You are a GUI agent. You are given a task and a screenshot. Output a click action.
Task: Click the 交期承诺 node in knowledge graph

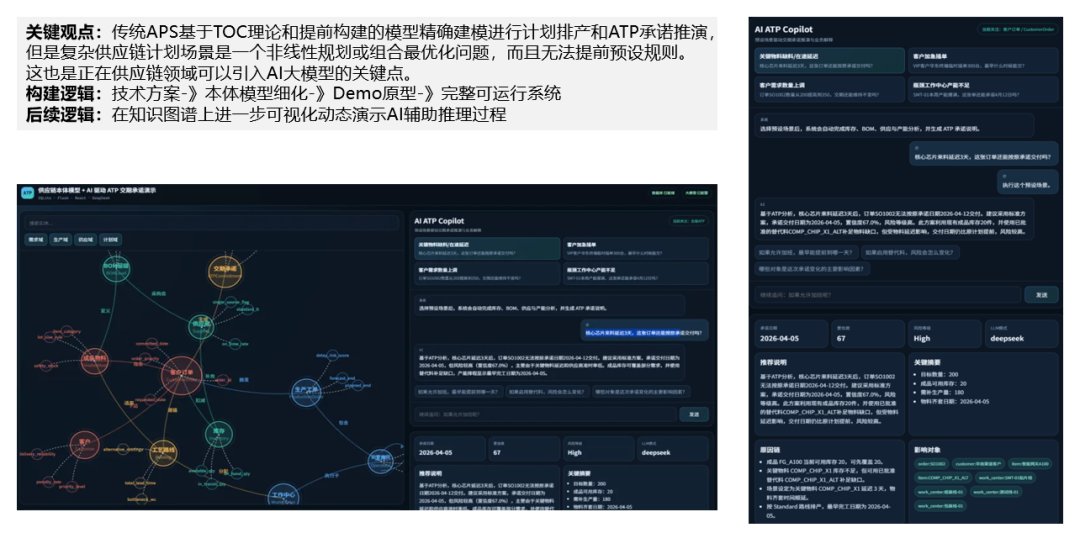[225, 271]
